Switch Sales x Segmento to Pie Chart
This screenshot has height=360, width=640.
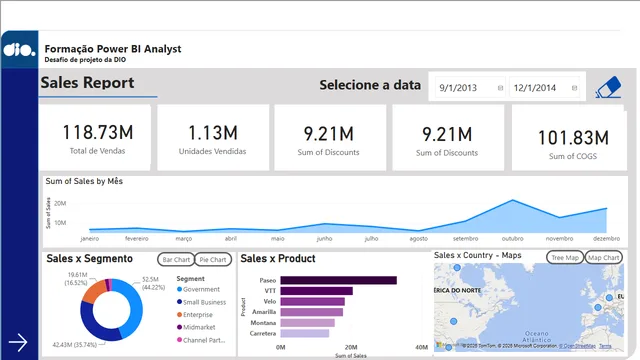pyautogui.click(x=213, y=259)
